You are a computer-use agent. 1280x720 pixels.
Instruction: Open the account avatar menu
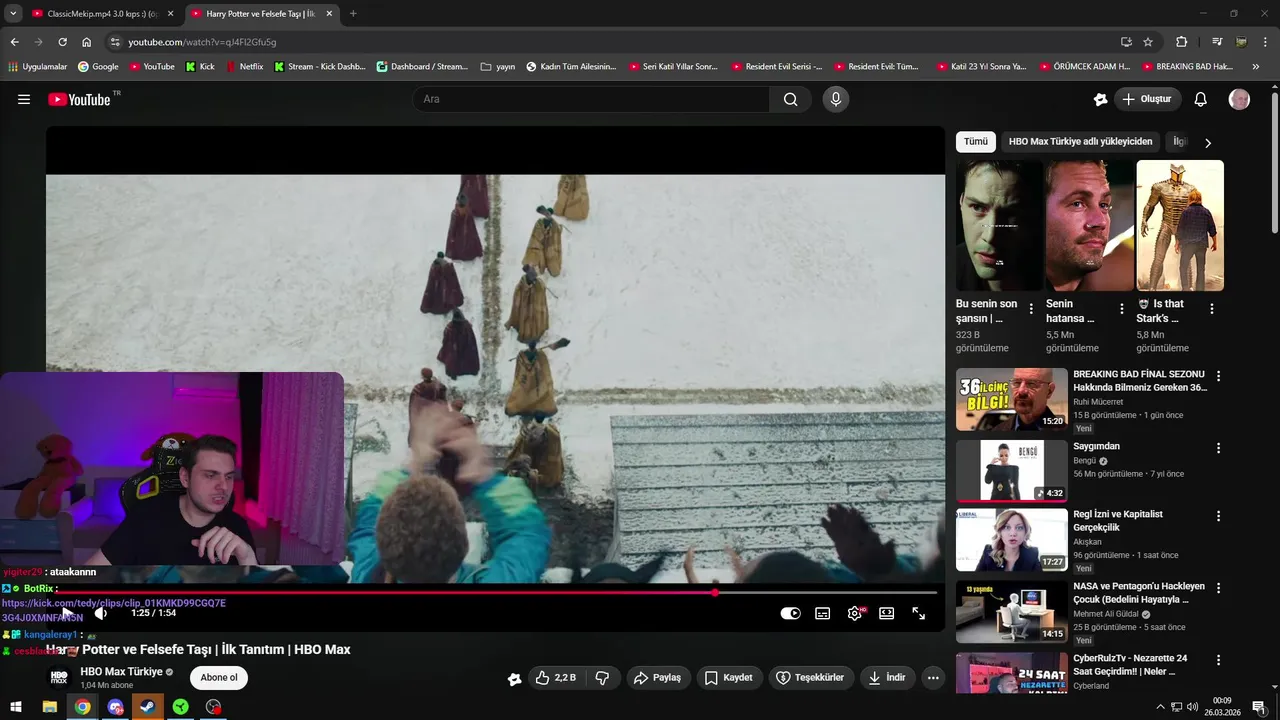(1239, 99)
